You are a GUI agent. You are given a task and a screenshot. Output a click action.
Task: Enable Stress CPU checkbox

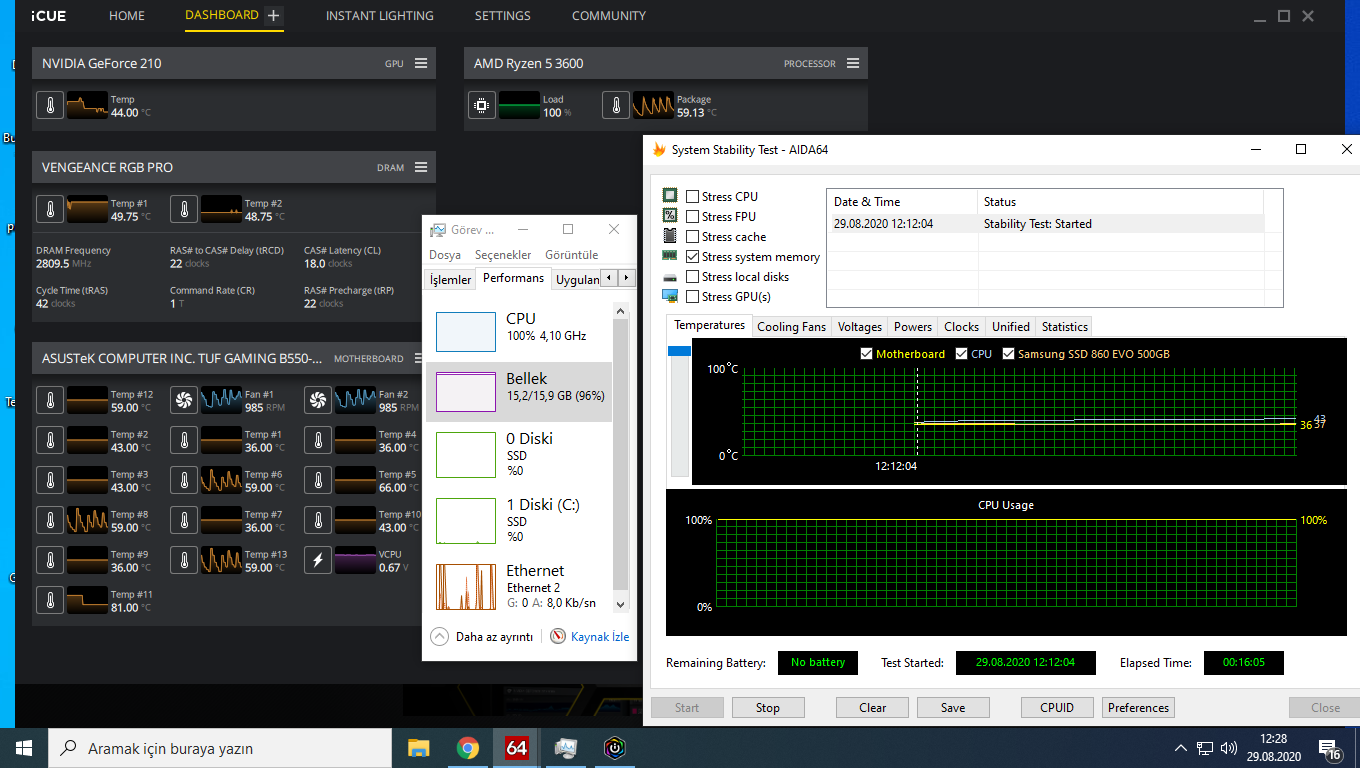(693, 197)
